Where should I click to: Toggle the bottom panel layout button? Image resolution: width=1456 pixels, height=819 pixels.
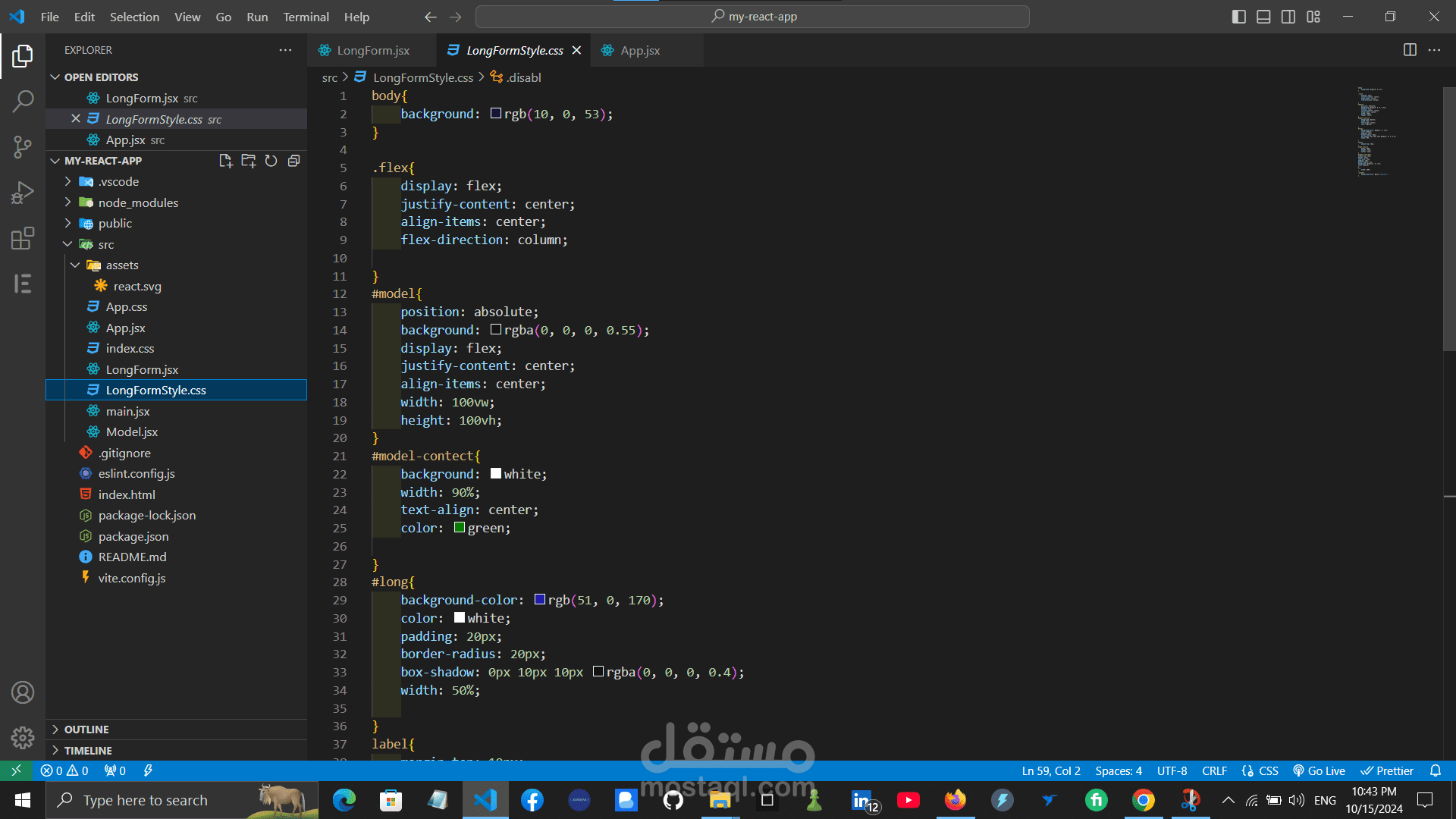click(1263, 17)
